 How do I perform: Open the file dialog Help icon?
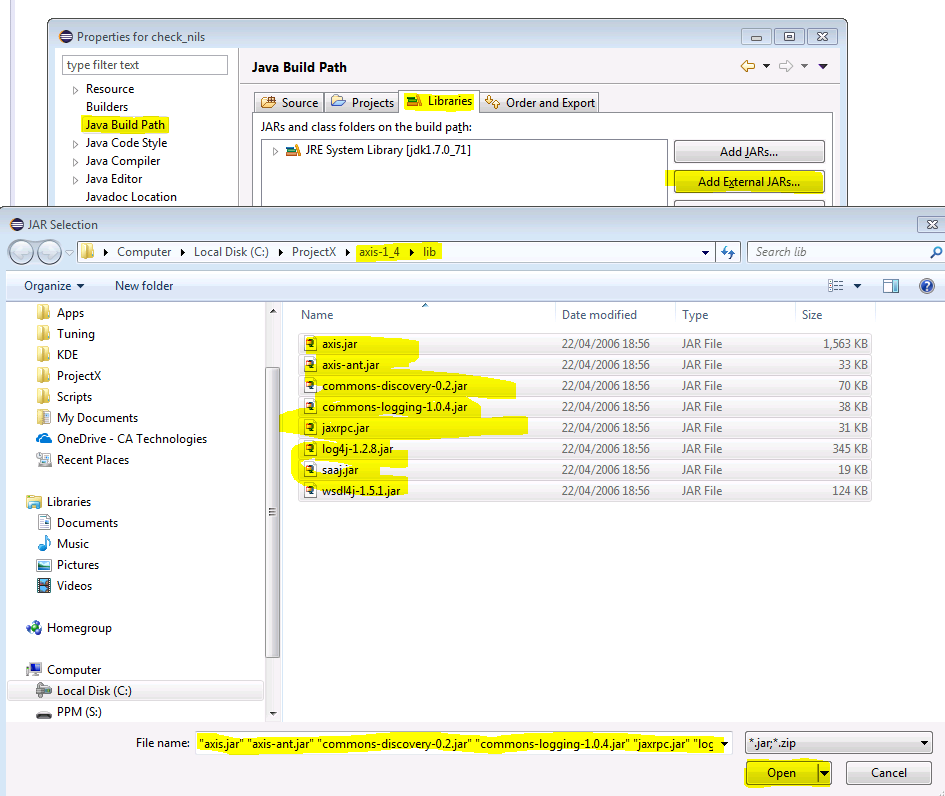(x=927, y=286)
